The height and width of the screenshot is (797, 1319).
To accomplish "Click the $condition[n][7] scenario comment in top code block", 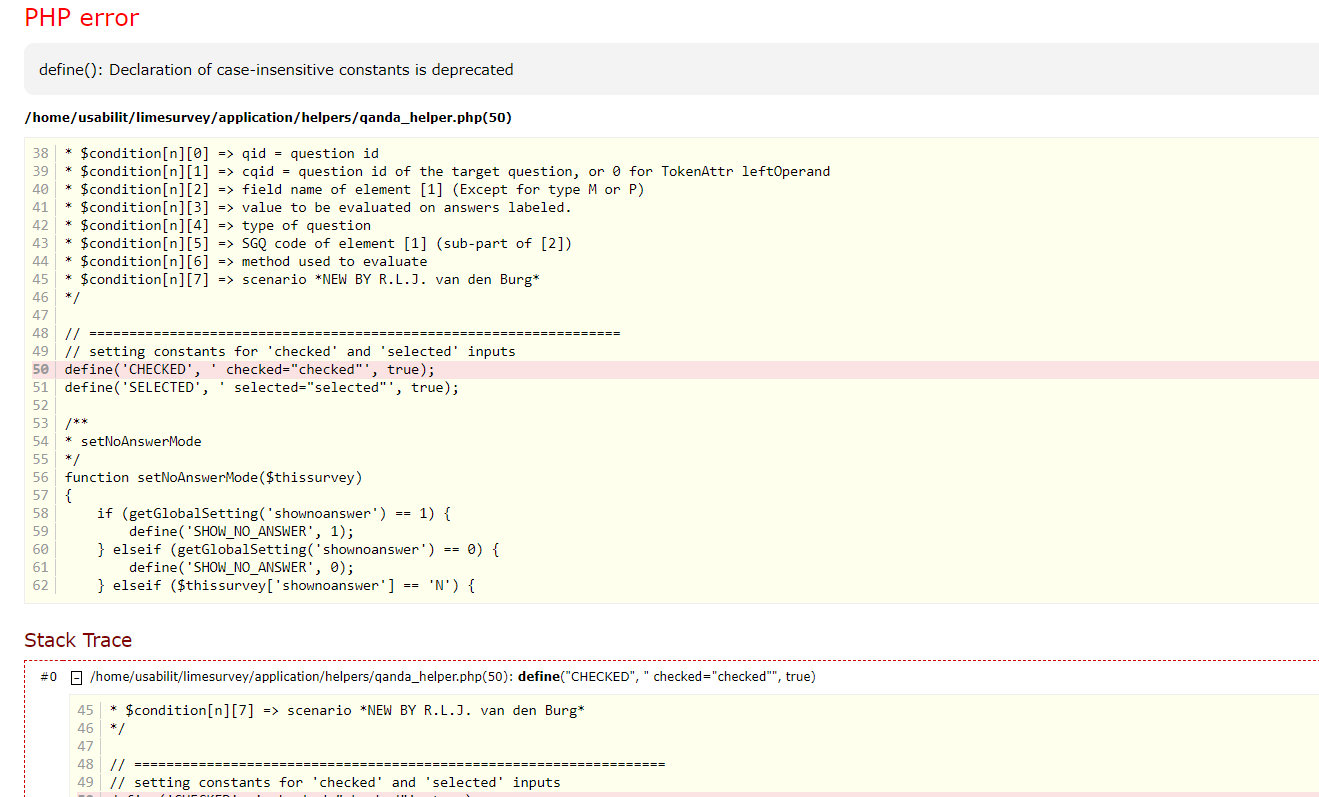I will (302, 280).
